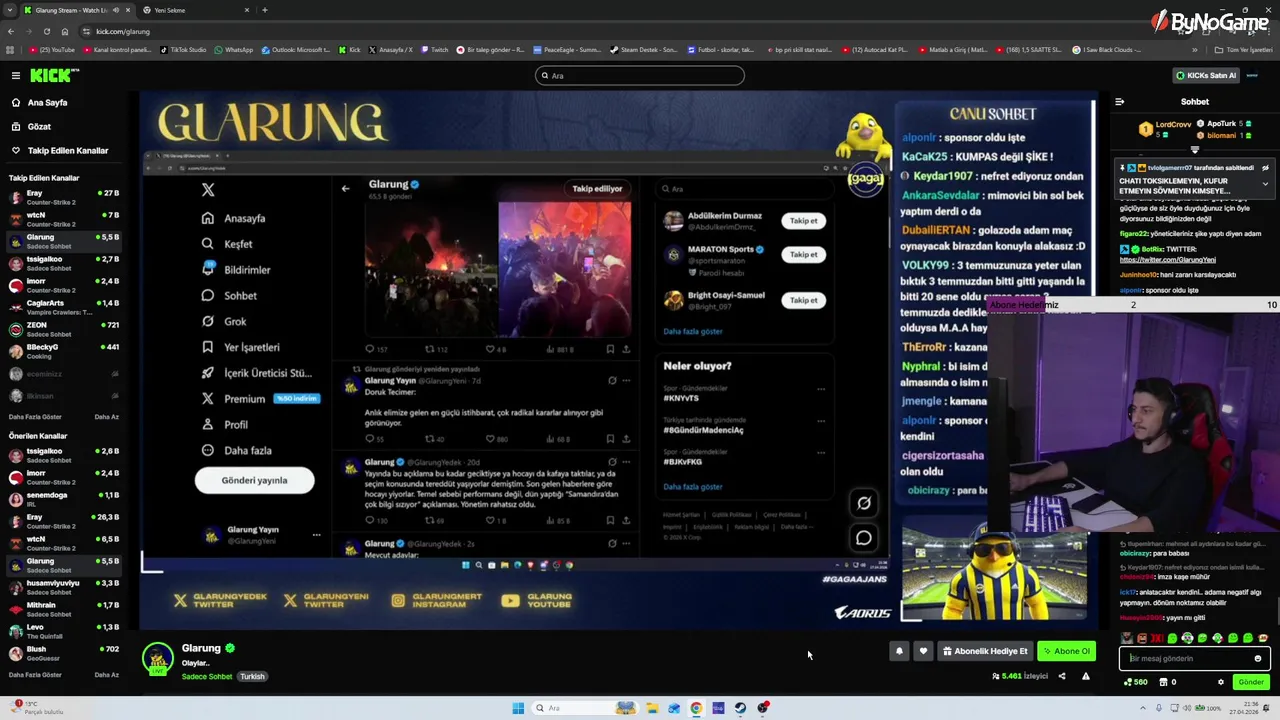
Task: Expand the pinned message chevron
Action: coord(1265,184)
